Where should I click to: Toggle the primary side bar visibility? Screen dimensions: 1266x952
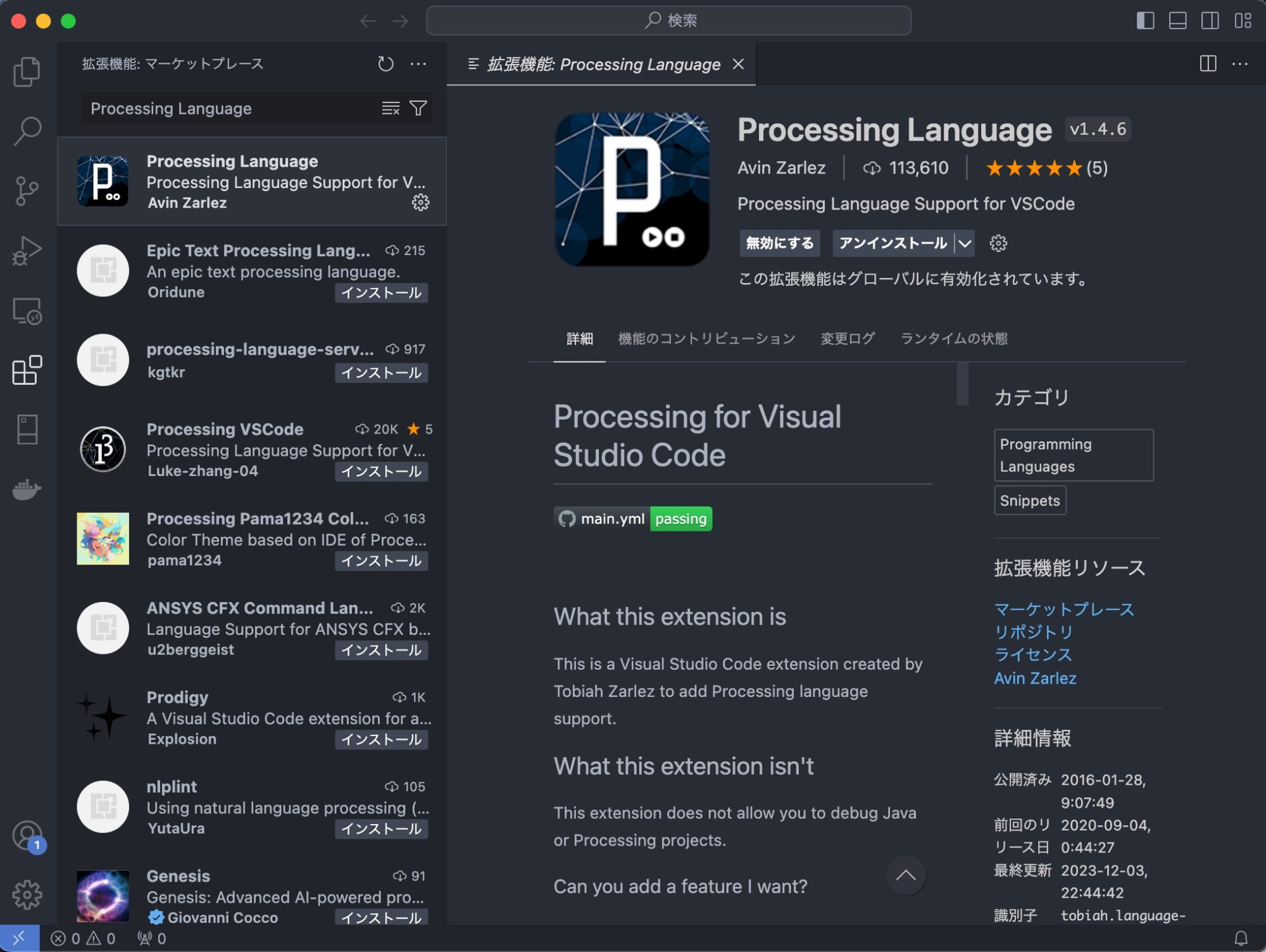click(x=1145, y=21)
